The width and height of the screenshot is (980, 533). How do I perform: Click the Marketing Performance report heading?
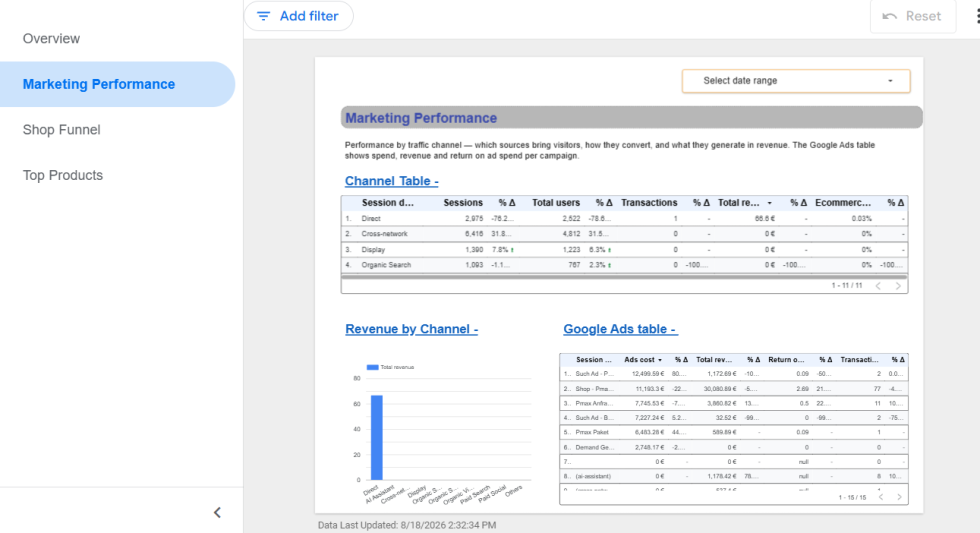coord(421,118)
